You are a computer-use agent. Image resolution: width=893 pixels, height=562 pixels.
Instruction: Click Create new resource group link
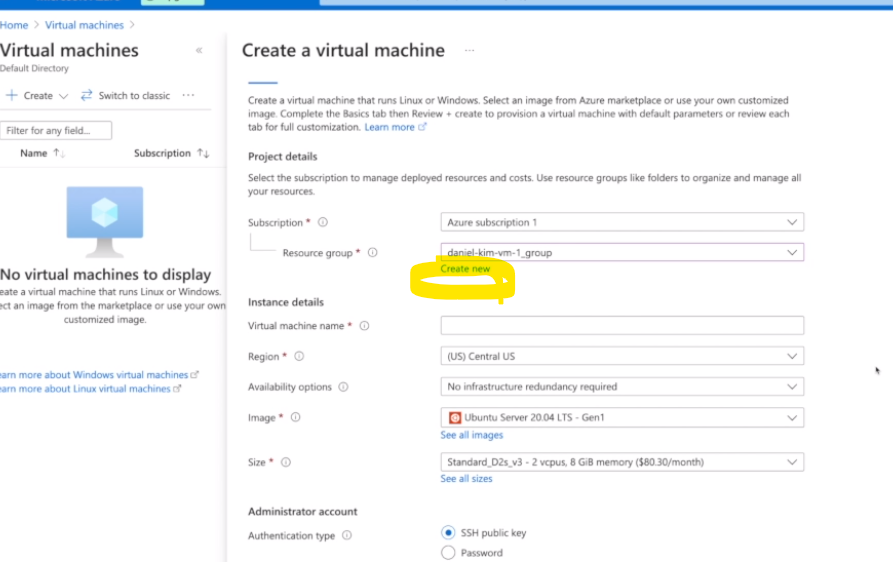click(465, 269)
